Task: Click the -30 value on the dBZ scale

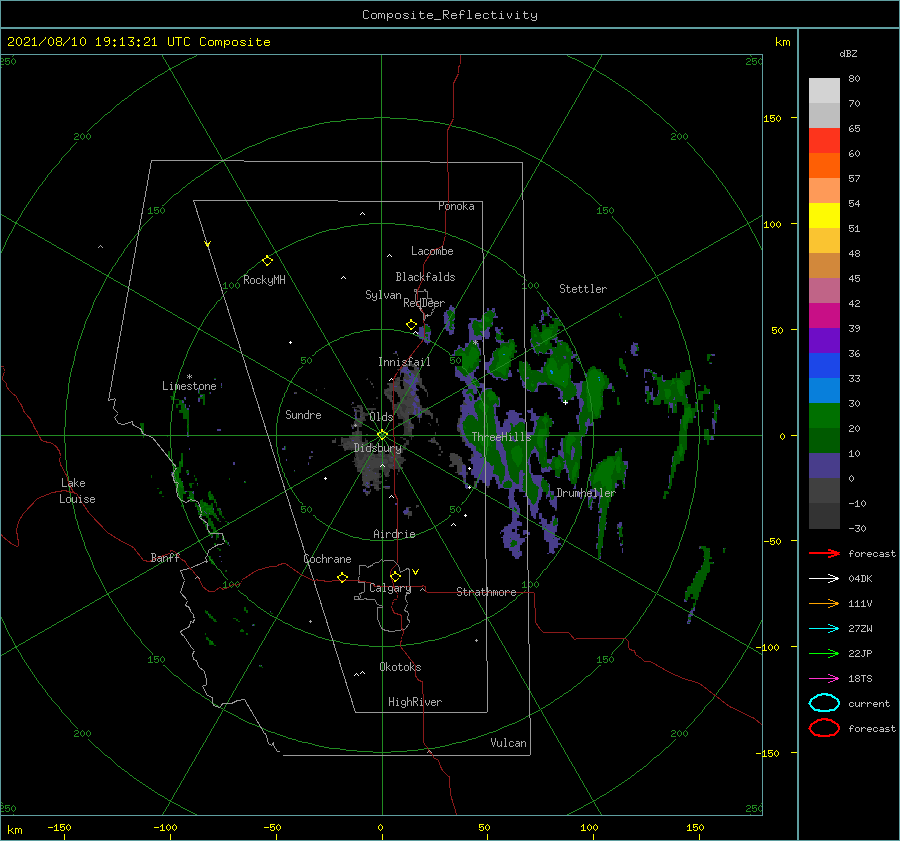Action: (857, 528)
